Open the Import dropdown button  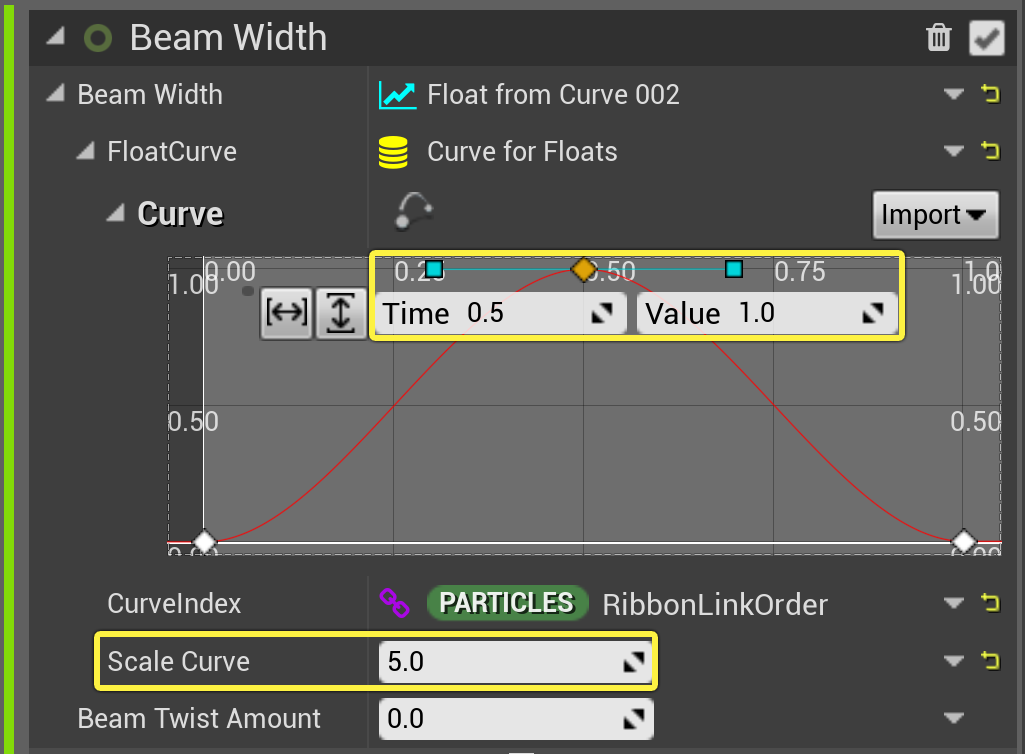[x=935, y=214]
